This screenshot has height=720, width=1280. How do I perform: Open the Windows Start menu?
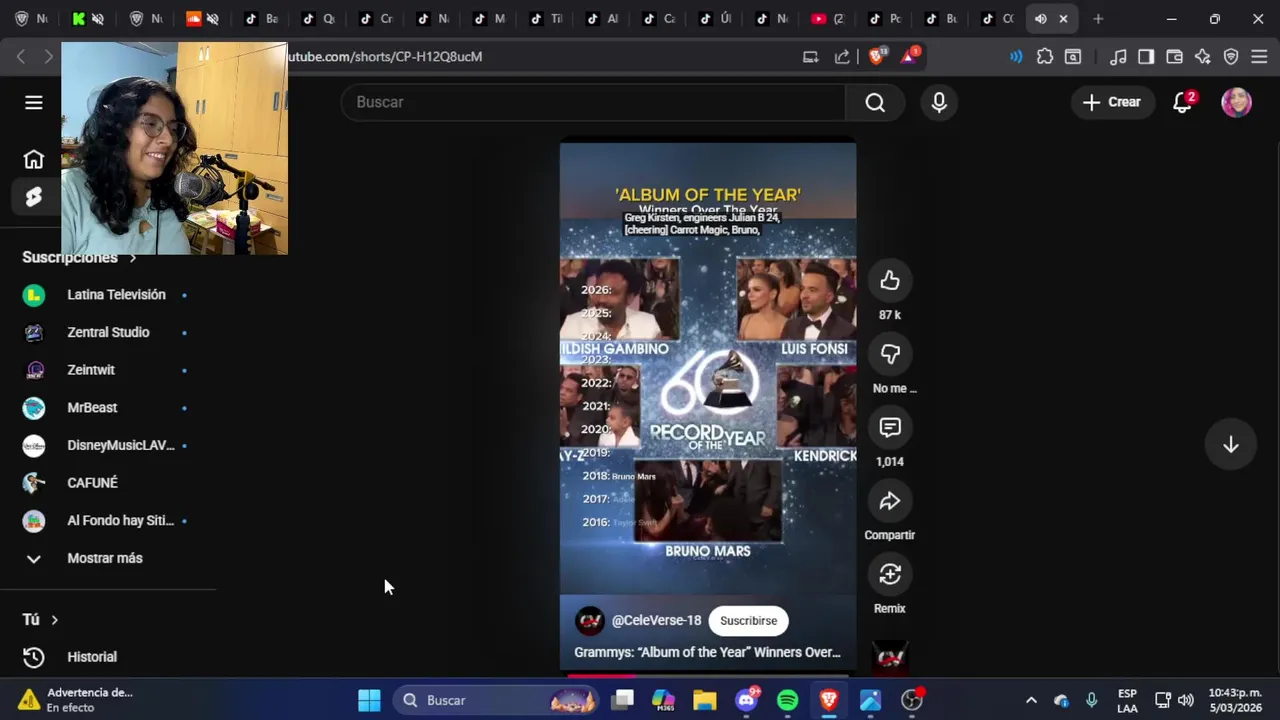point(369,700)
